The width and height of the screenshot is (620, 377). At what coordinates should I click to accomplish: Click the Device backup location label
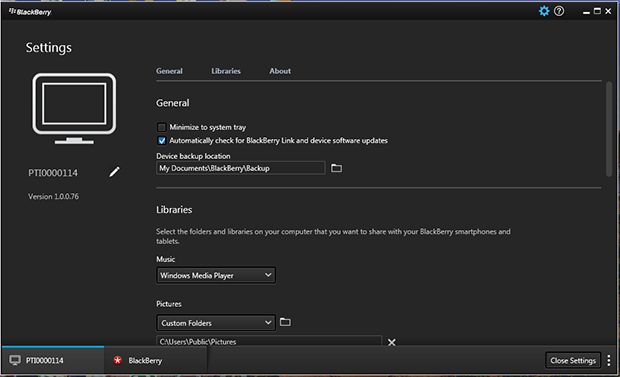pyautogui.click(x=193, y=156)
